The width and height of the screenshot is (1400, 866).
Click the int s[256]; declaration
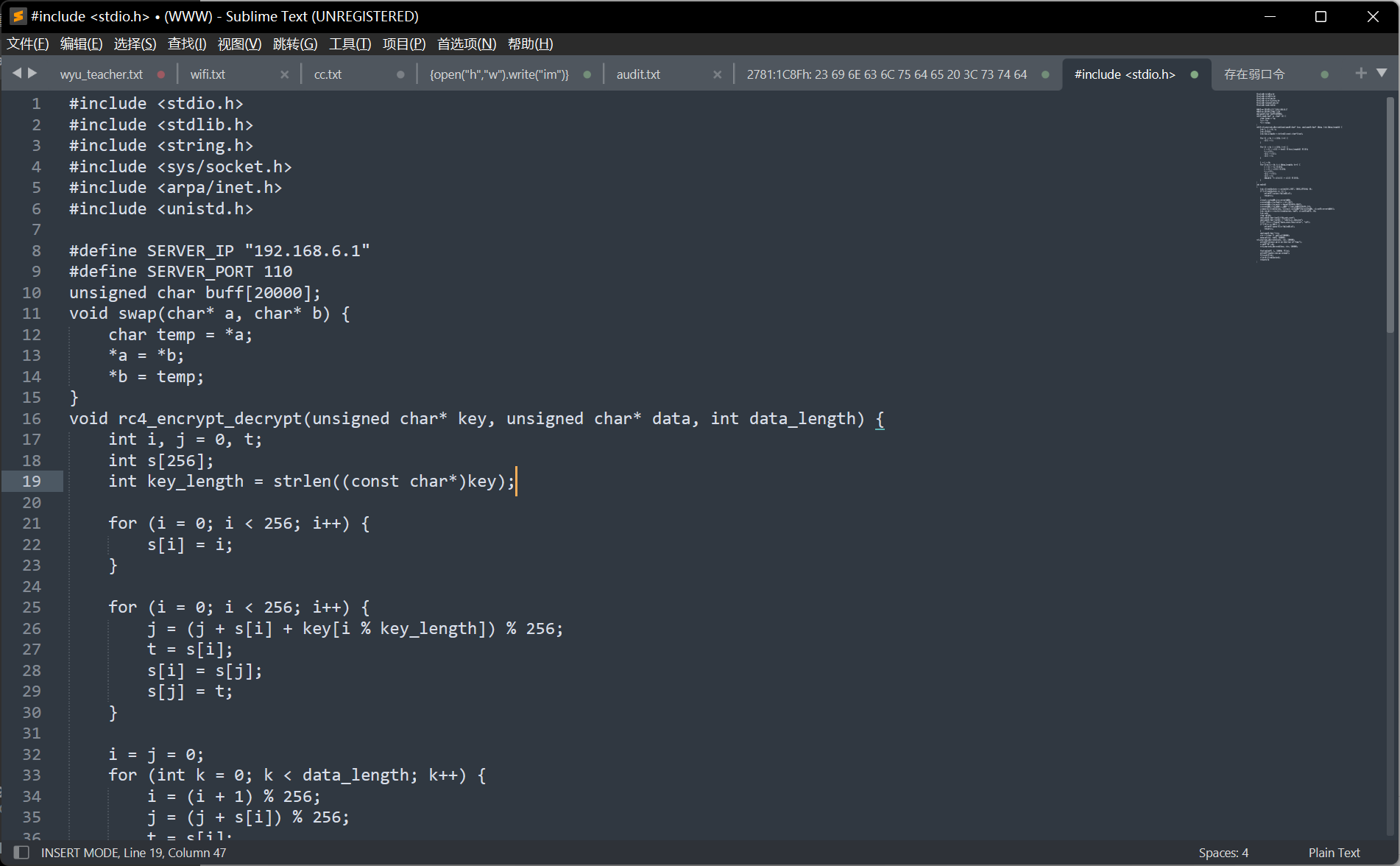161,460
